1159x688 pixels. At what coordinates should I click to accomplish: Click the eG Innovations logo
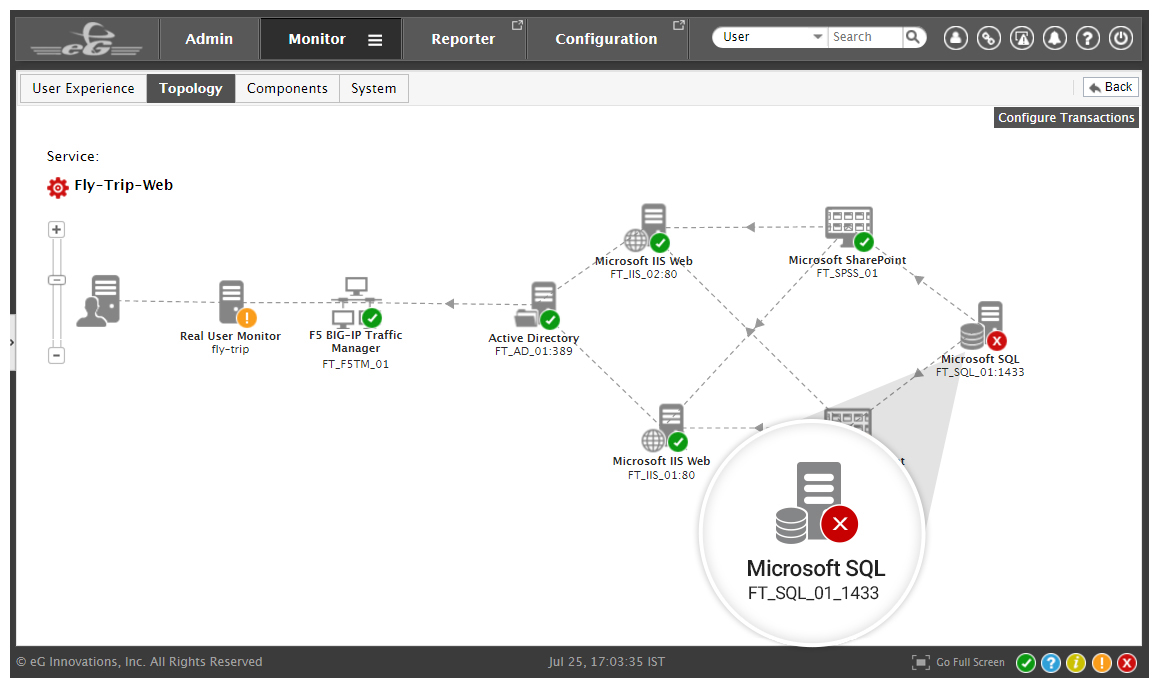(87, 39)
